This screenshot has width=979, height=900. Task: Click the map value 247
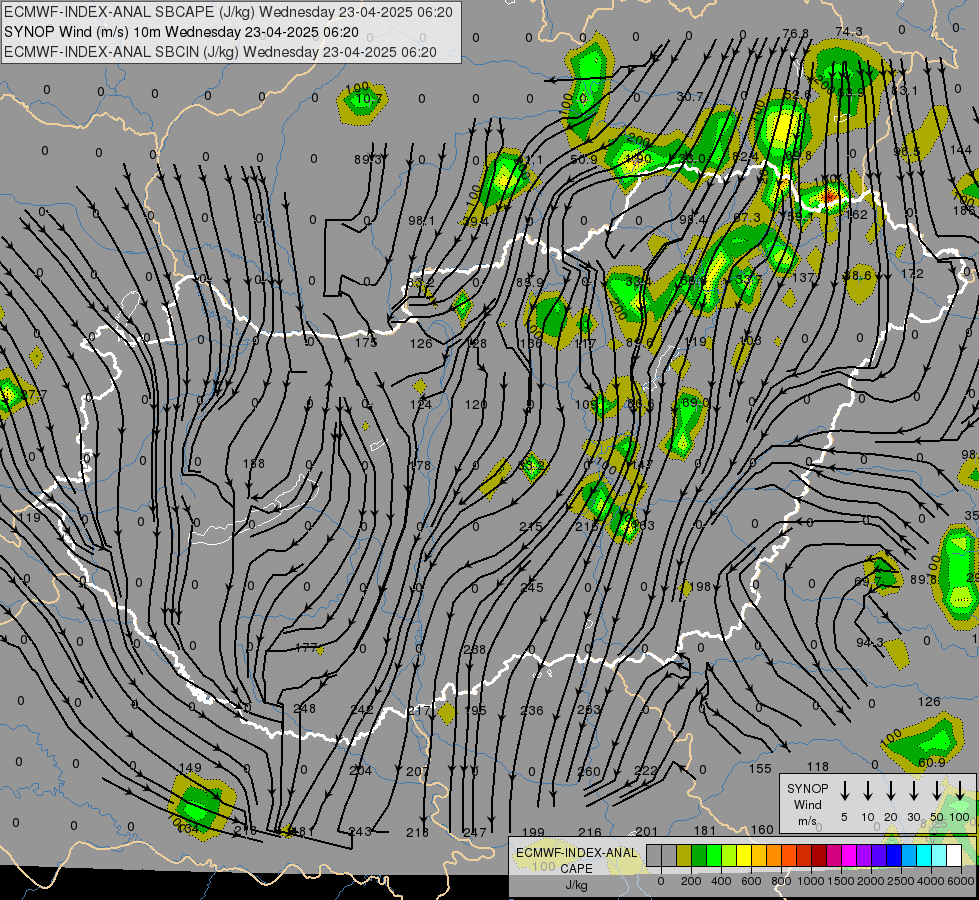[x=475, y=832]
